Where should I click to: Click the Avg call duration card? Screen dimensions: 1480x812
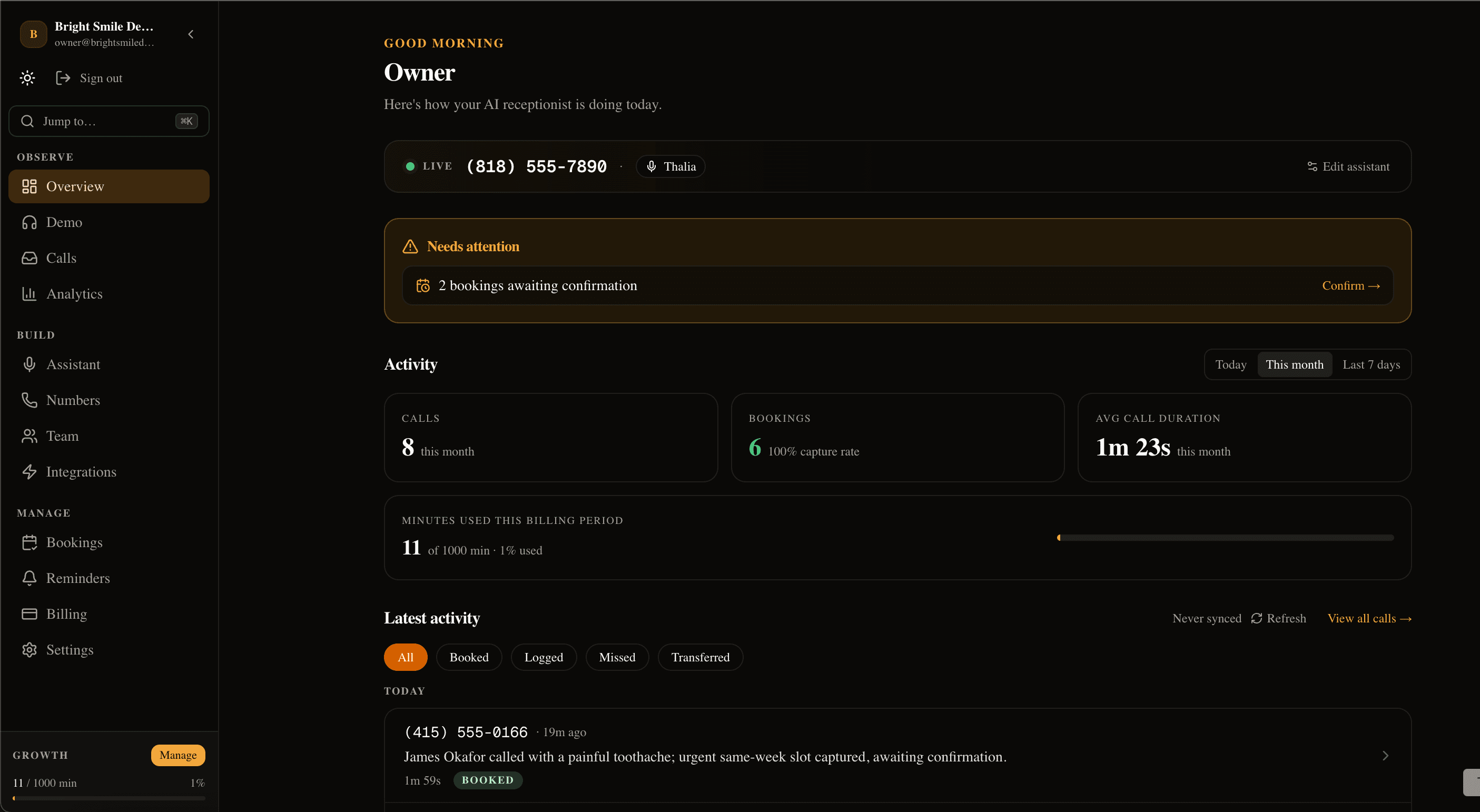pyautogui.click(x=1245, y=438)
